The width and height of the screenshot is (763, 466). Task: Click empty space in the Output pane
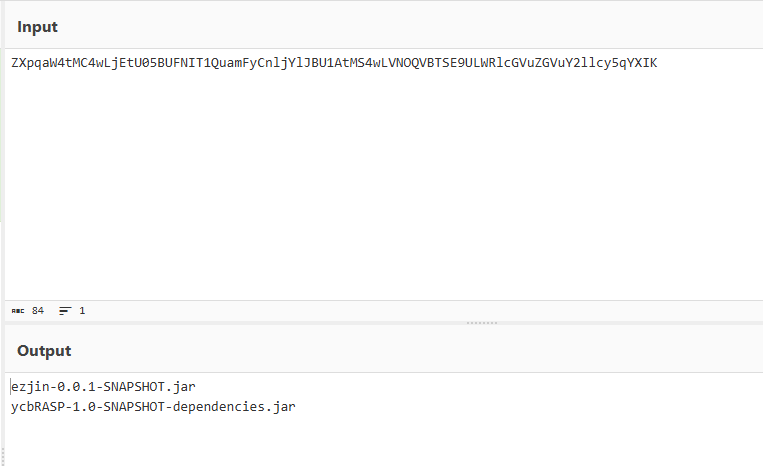[x=500, y=435]
